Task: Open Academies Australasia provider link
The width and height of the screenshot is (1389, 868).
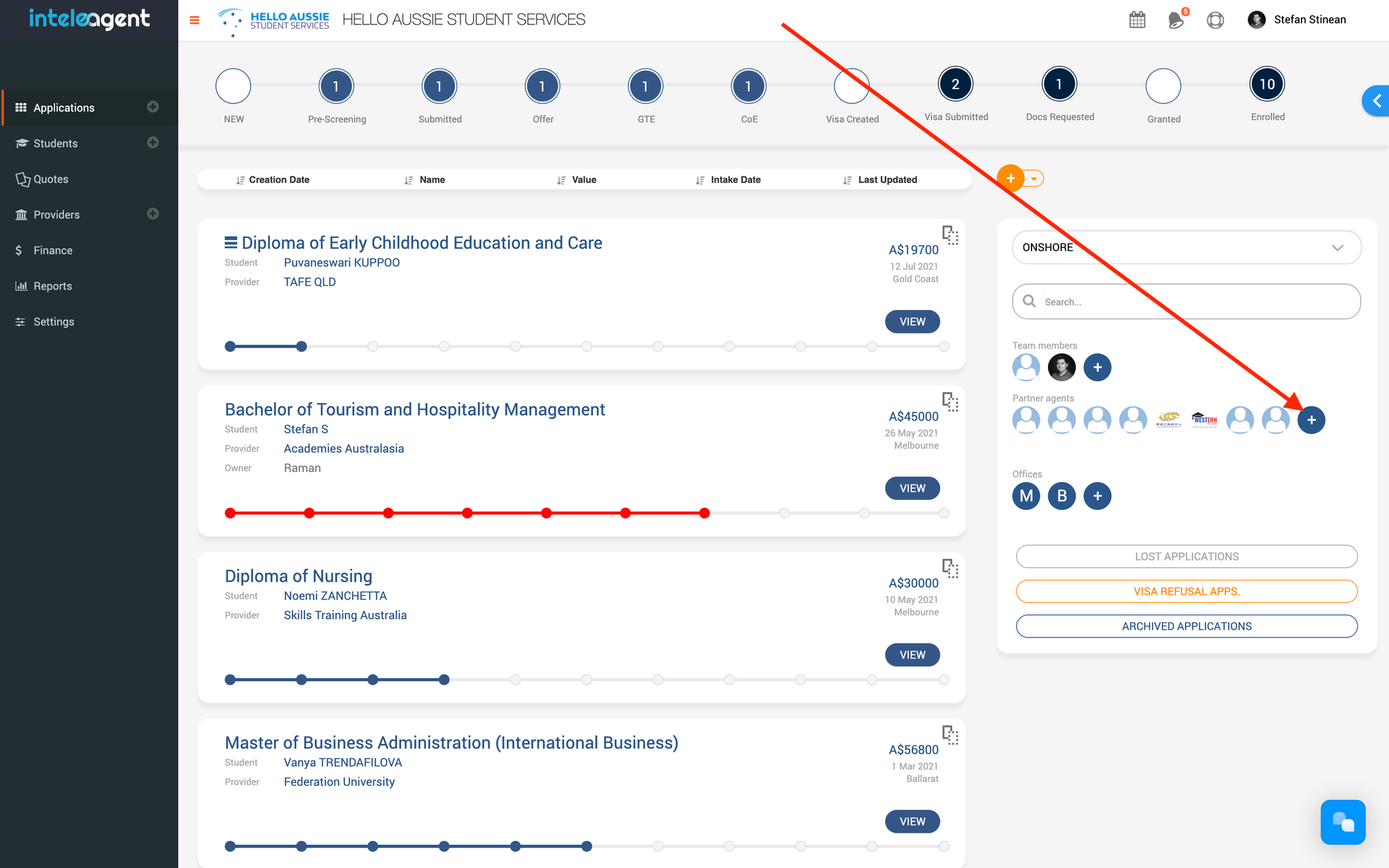Action: pos(343,448)
